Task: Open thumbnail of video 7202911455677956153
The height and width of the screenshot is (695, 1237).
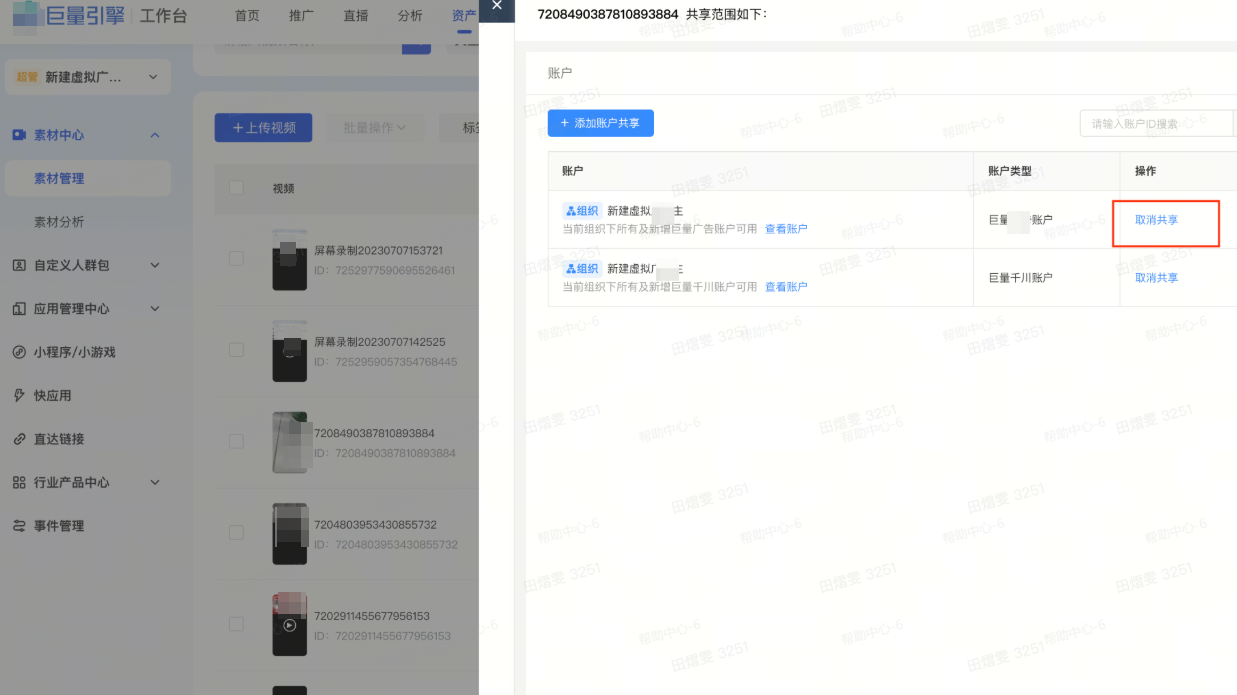Action: tap(290, 625)
